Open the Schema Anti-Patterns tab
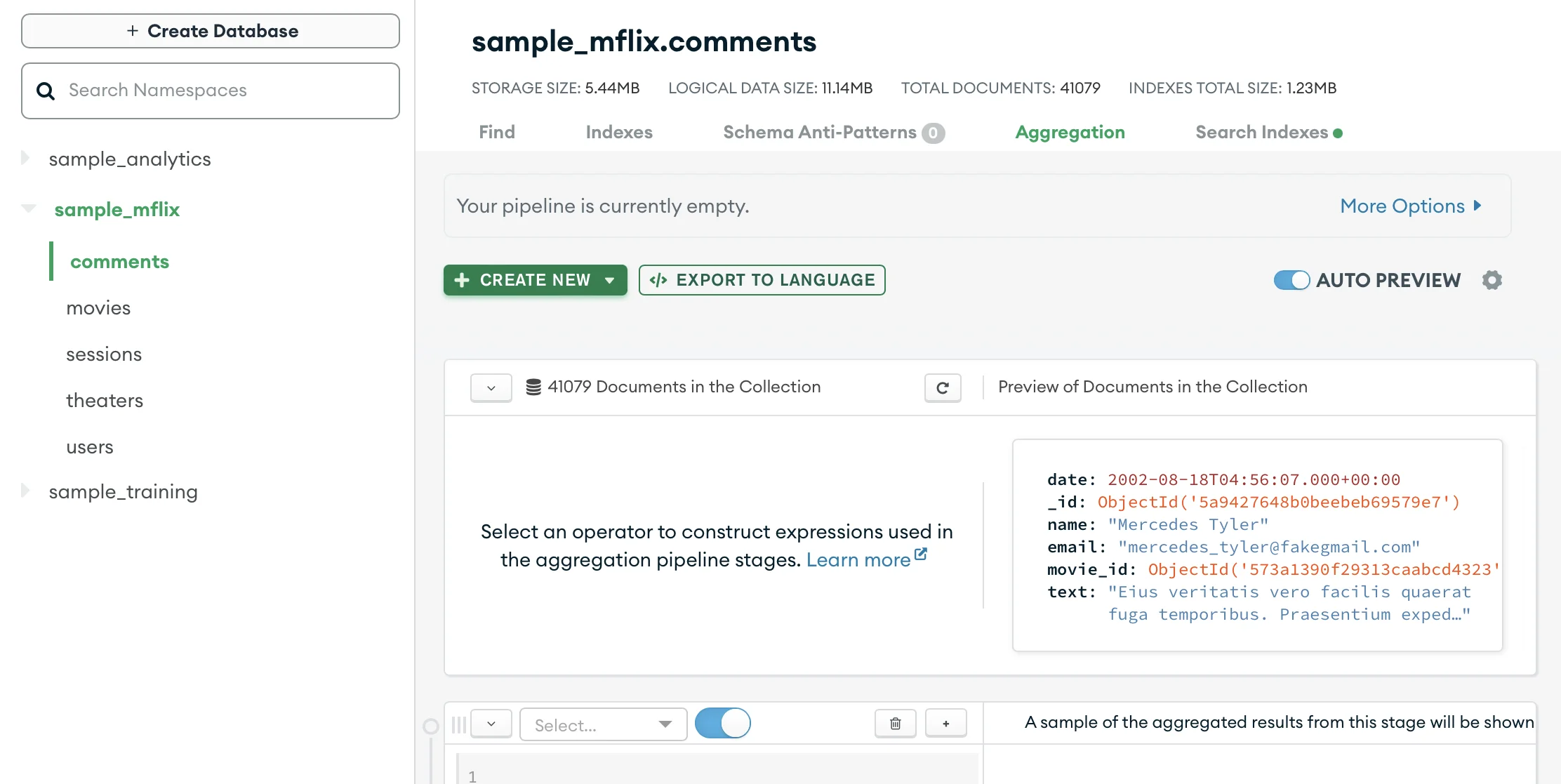 pyautogui.click(x=818, y=132)
